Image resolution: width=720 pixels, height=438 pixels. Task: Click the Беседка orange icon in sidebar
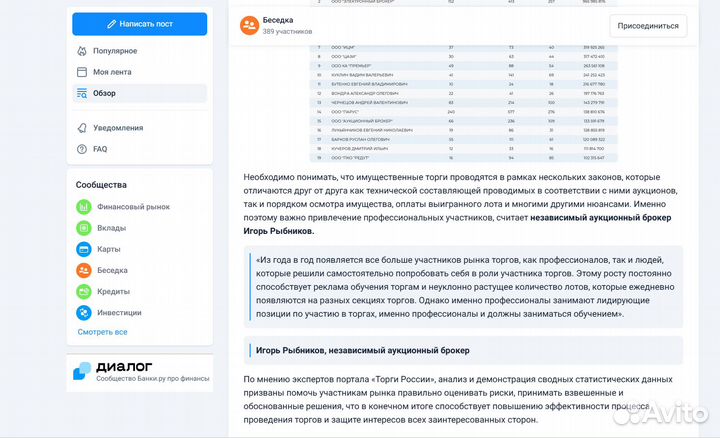(x=84, y=270)
